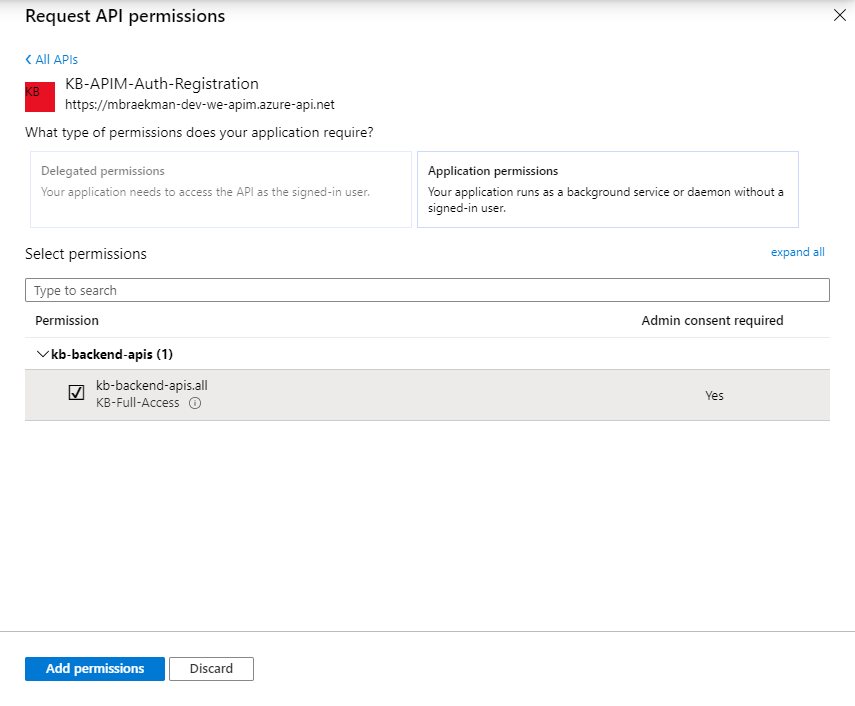Select the Application permissions tile
855x706 pixels.
(607, 189)
